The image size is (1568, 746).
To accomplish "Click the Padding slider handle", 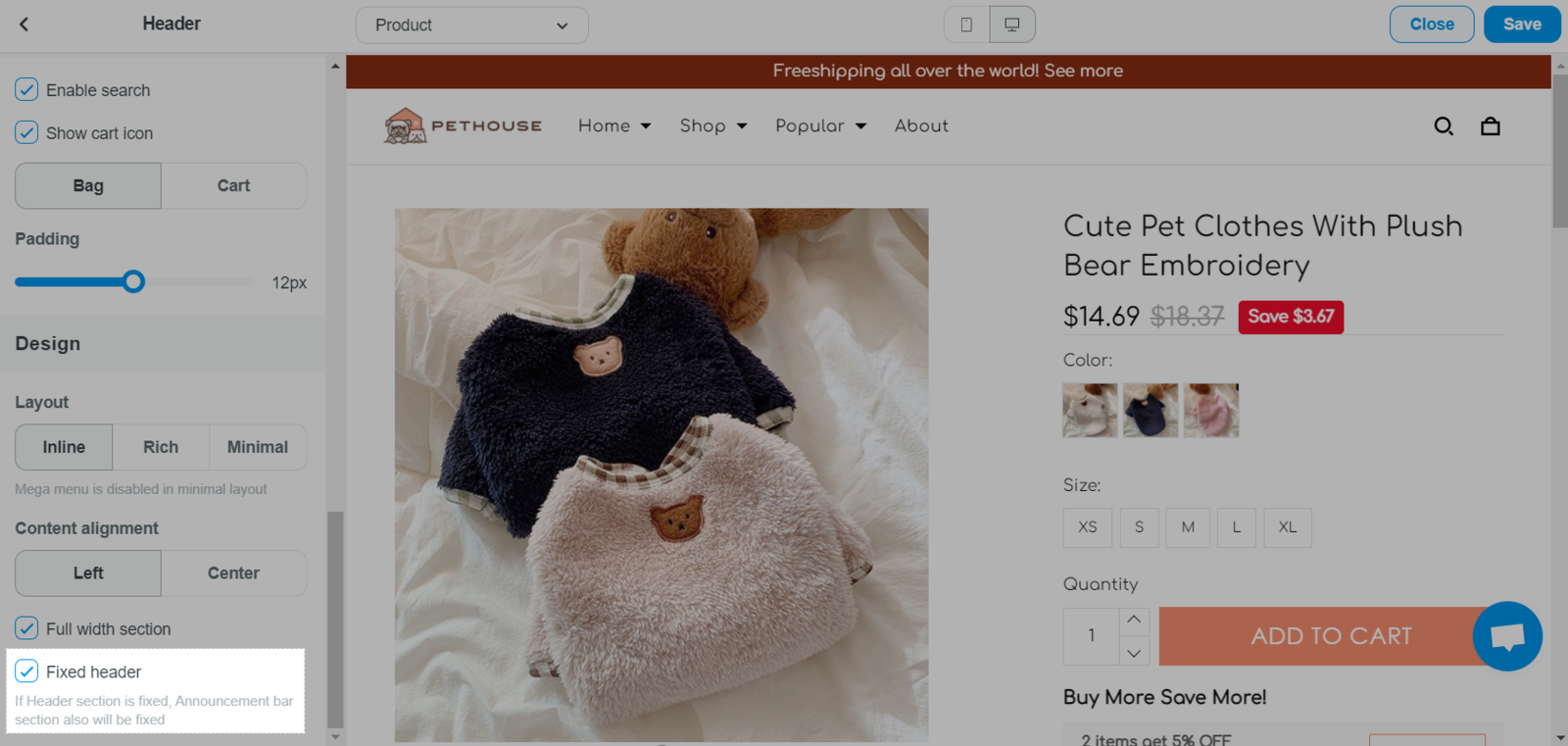I will tap(134, 282).
